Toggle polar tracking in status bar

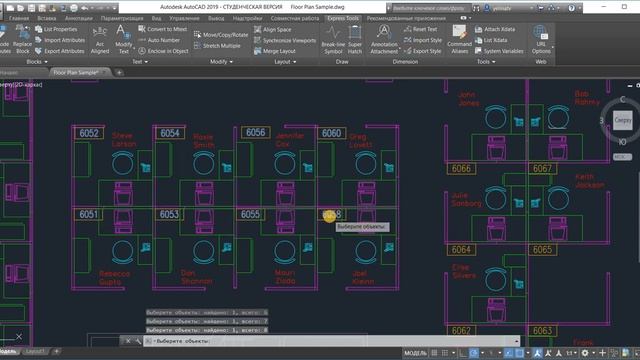[473, 353]
